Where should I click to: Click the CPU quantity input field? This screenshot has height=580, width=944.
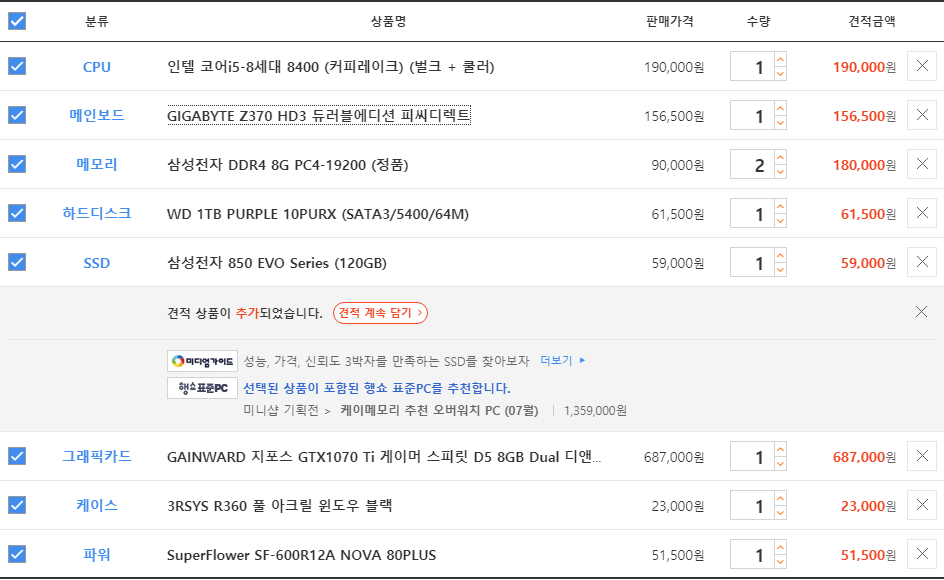pyautogui.click(x=752, y=66)
